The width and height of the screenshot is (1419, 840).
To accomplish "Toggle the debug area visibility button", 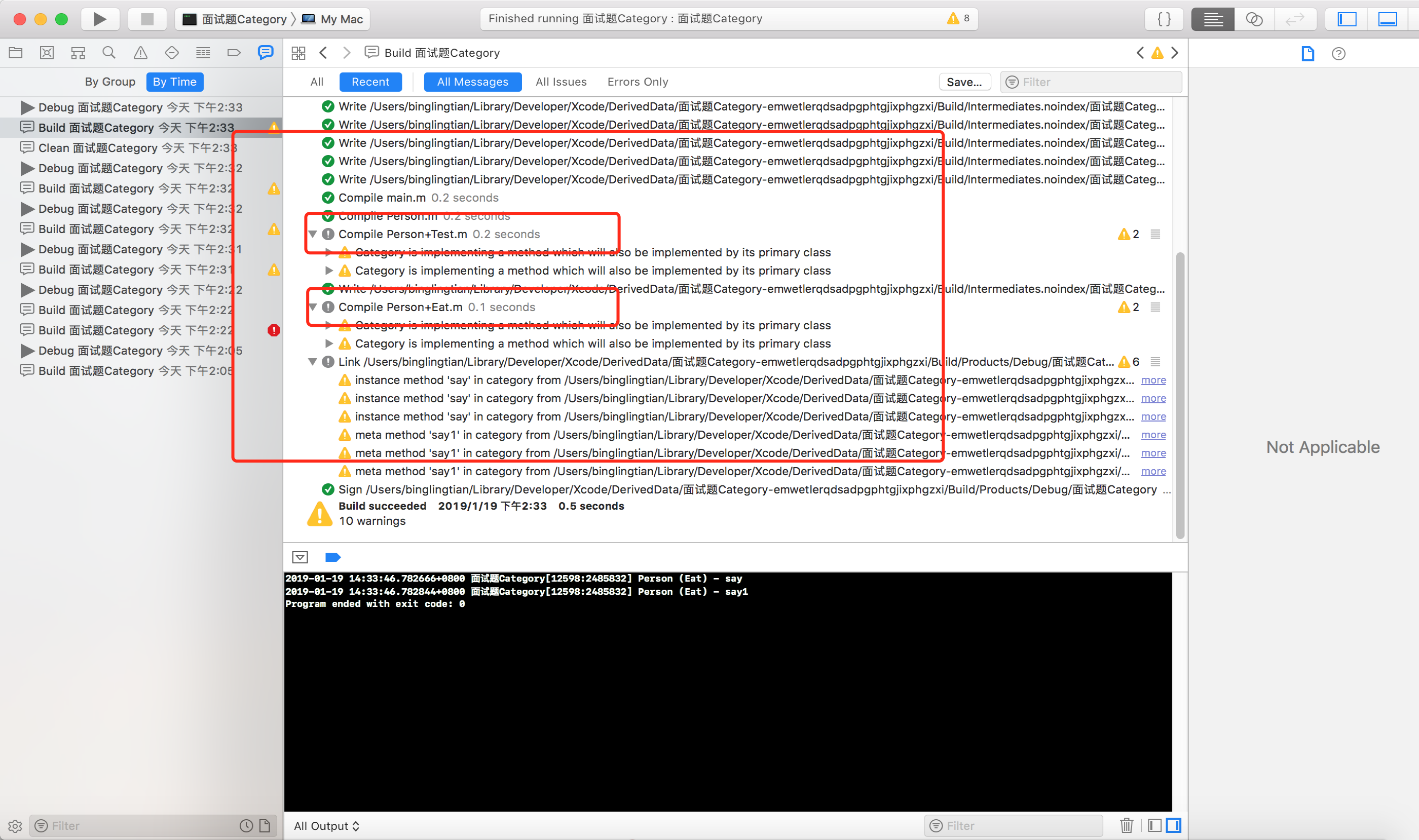I will point(1387,19).
